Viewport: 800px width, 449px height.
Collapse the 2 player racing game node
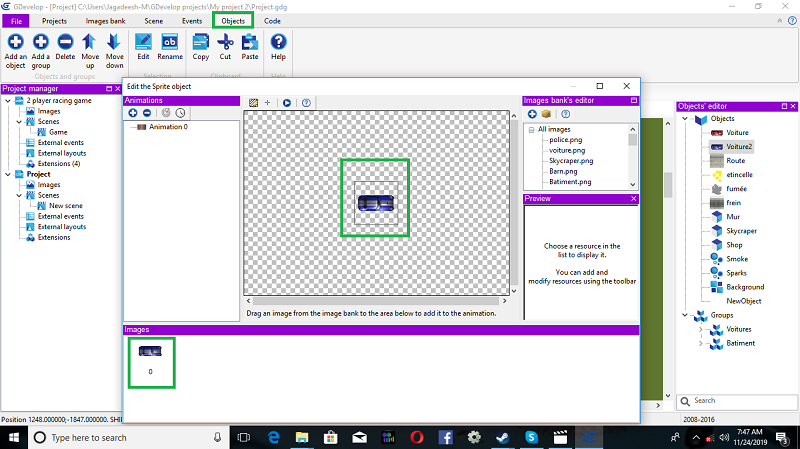coord(8,101)
